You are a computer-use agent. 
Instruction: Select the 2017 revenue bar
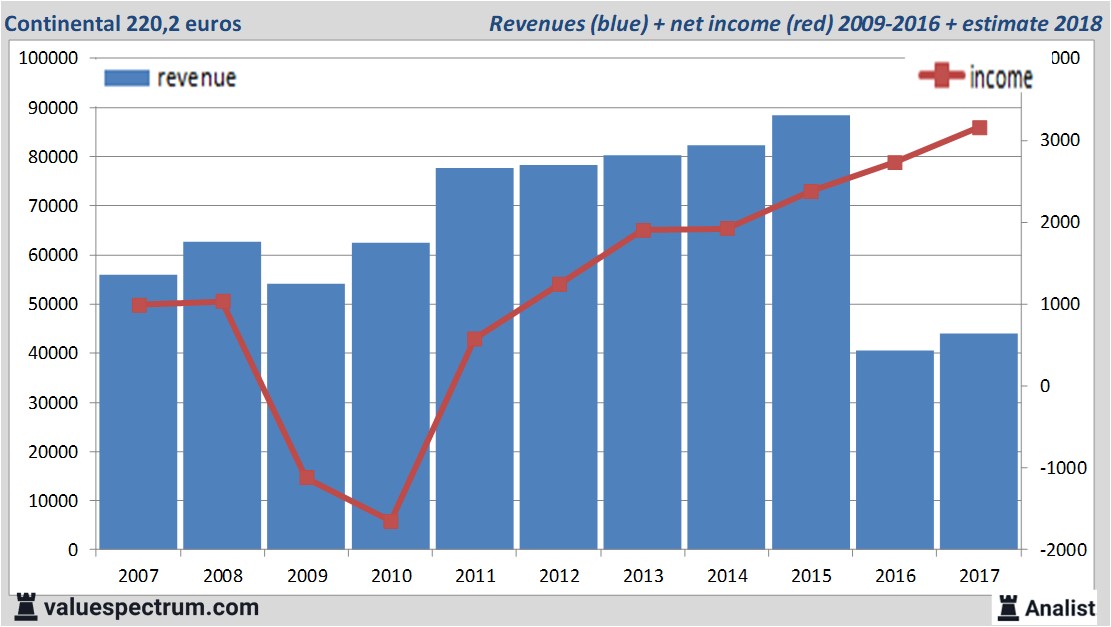click(x=979, y=441)
